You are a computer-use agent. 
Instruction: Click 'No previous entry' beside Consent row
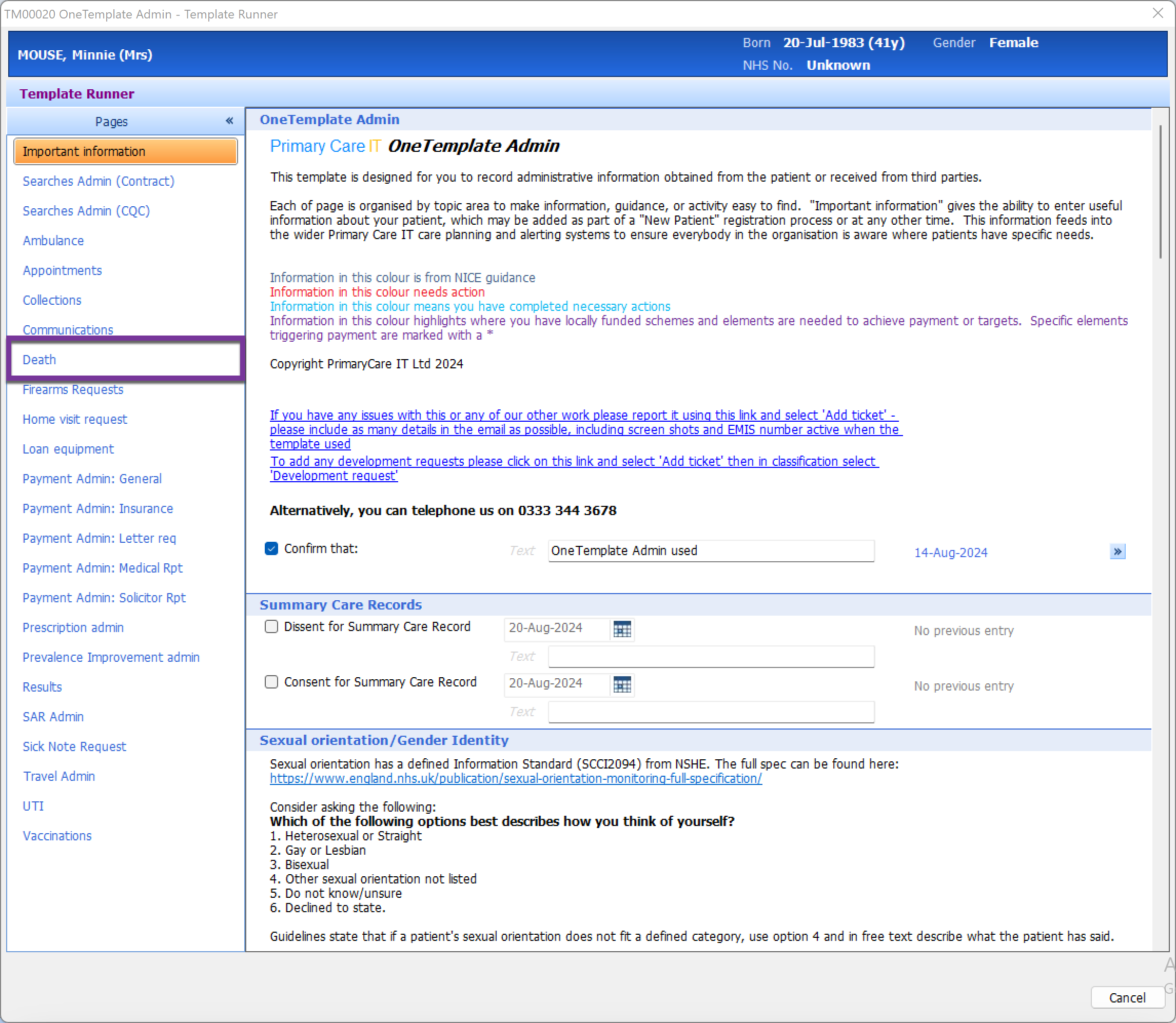click(964, 686)
